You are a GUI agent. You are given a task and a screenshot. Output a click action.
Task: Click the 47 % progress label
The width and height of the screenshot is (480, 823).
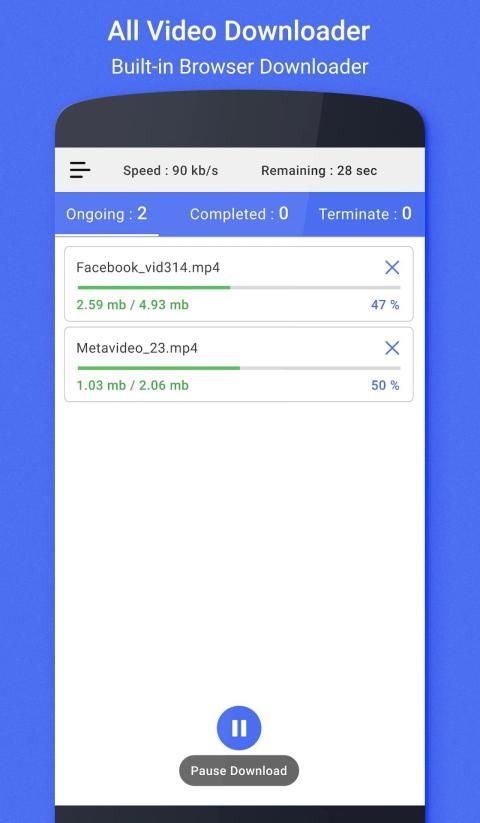pos(385,305)
